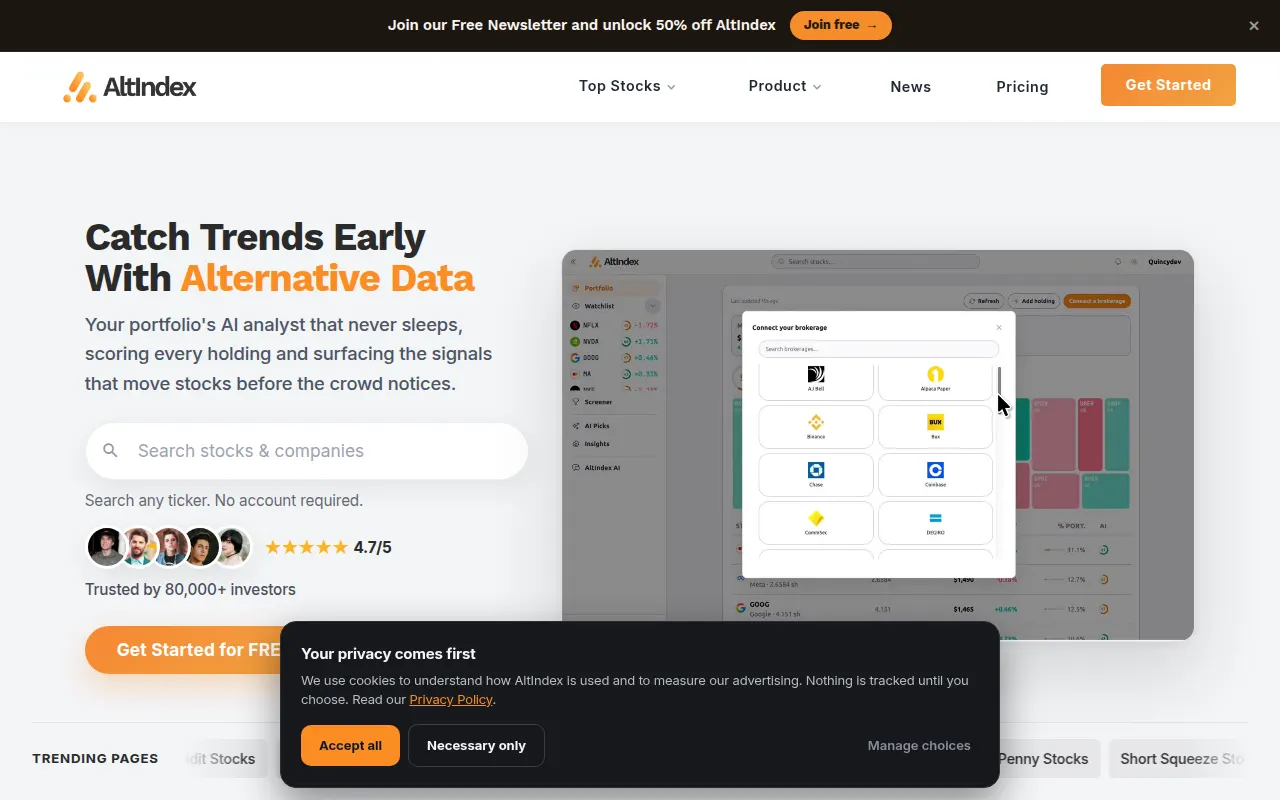Click the Search brokerages field in the demo
Viewport: 1280px width, 800px height.
click(878, 349)
